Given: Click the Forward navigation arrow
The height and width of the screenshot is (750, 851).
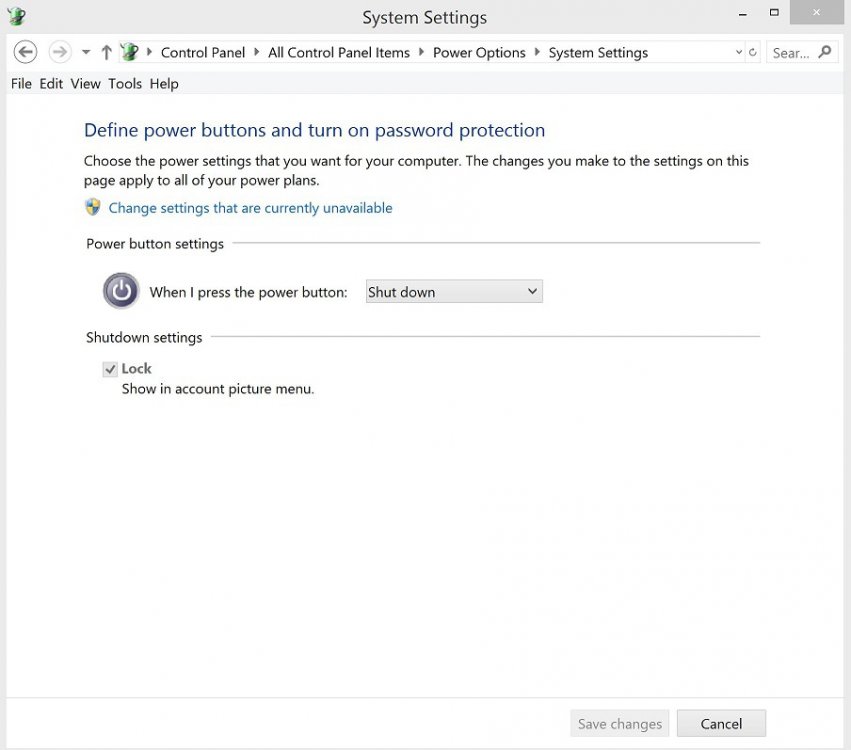Looking at the screenshot, I should [x=59, y=52].
